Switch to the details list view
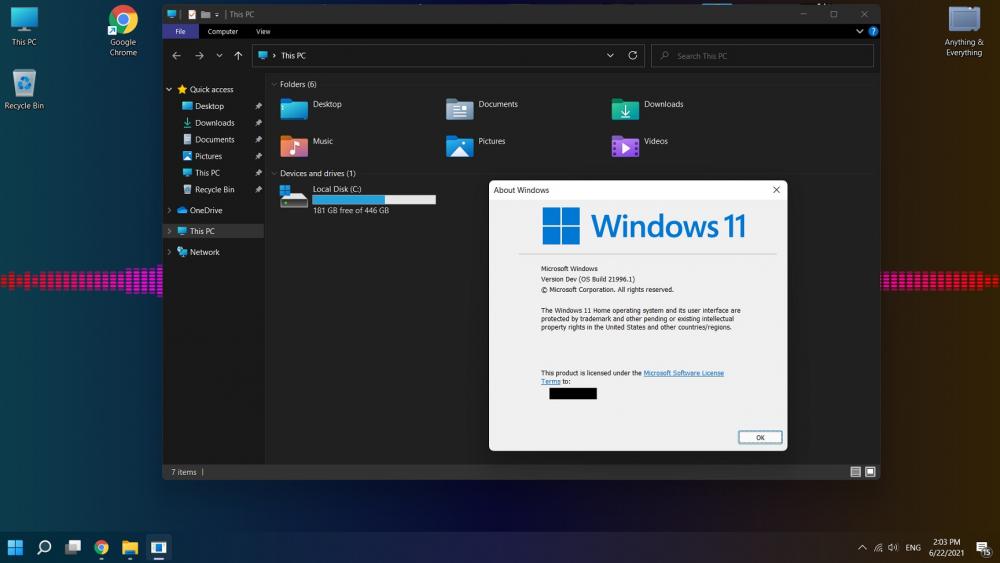 pyautogui.click(x=856, y=471)
